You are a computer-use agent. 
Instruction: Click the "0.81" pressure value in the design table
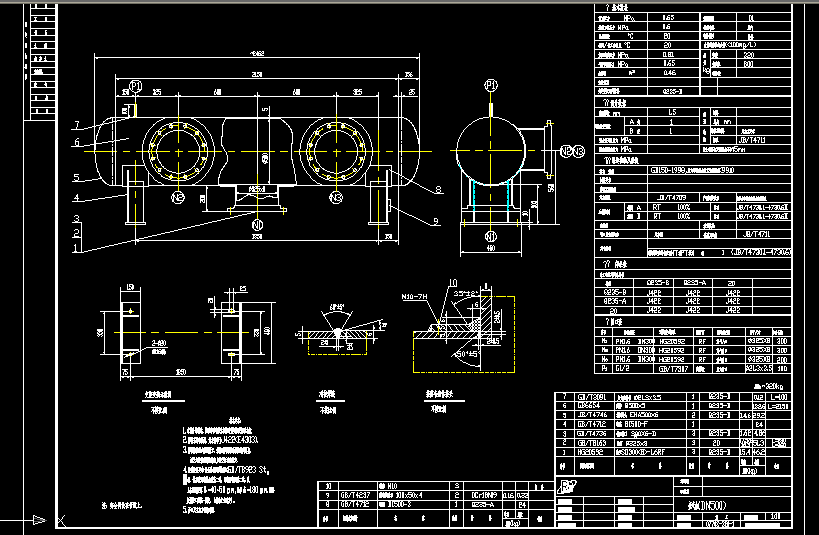[668, 54]
